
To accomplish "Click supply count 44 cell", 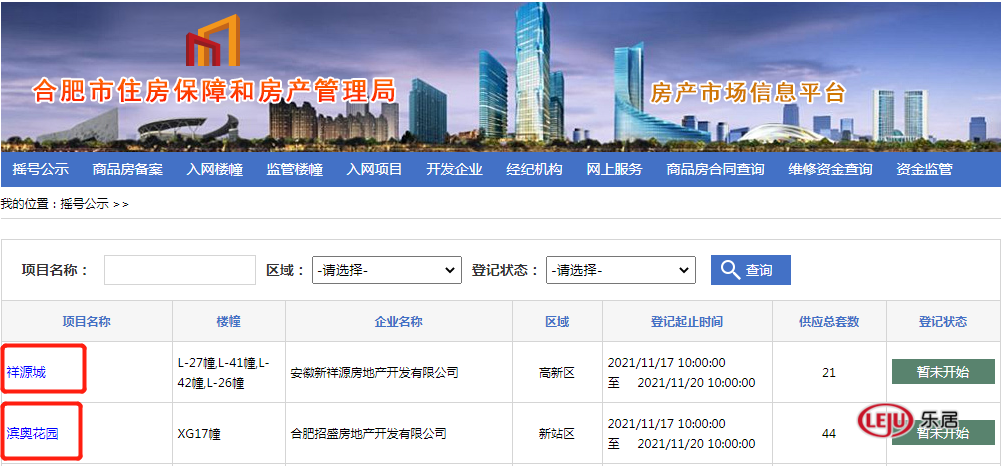I will [829, 434].
